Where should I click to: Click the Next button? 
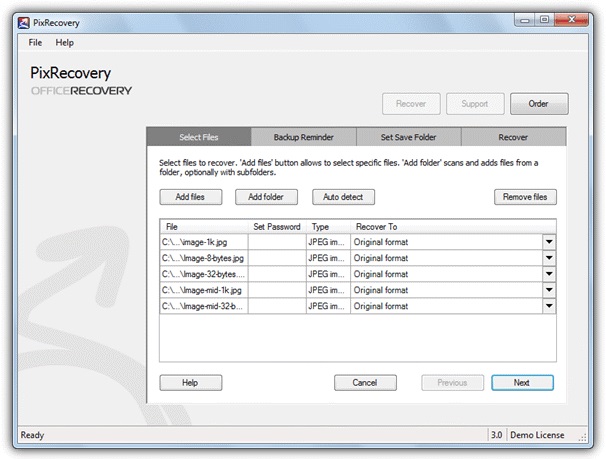522,382
